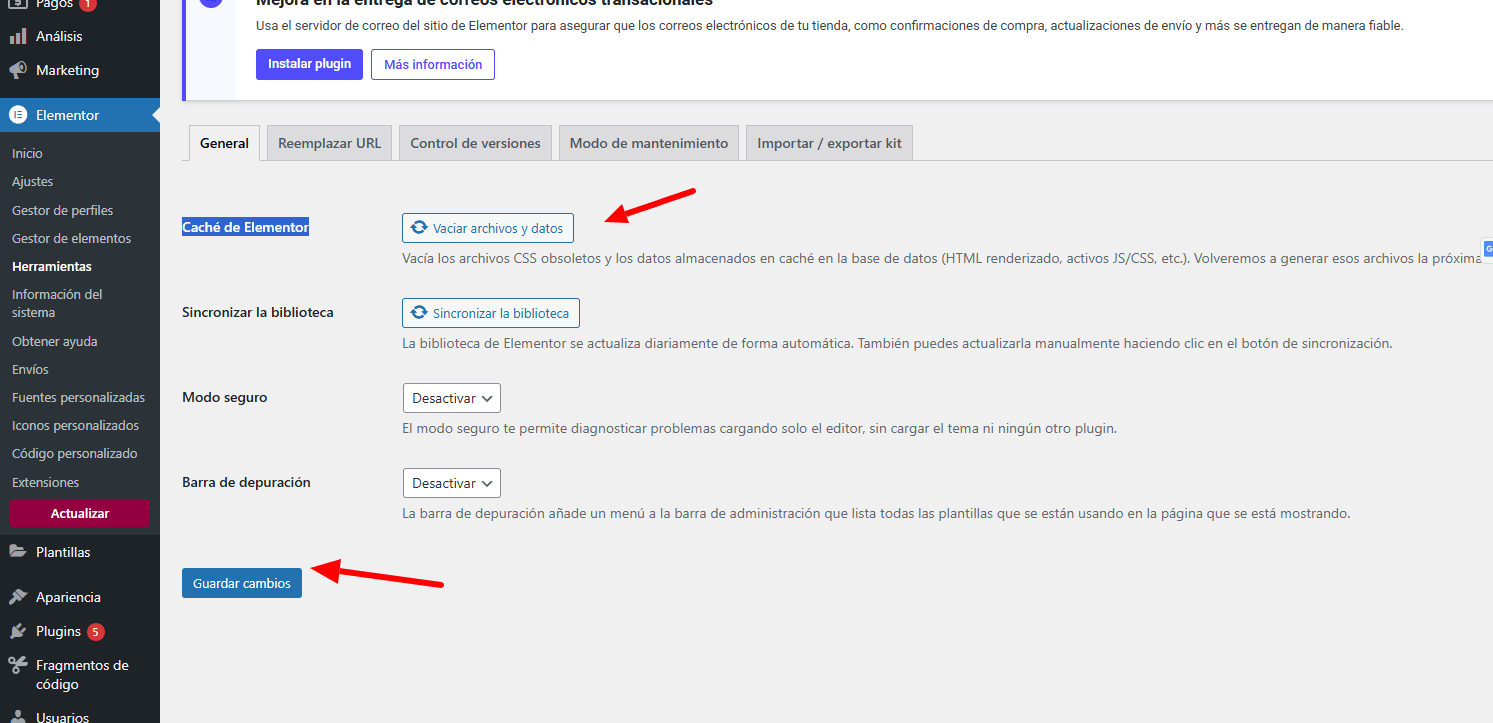This screenshot has width=1493, height=723.
Task: Click the Marketing megaphone icon
Action: pyautogui.click(x=18, y=70)
